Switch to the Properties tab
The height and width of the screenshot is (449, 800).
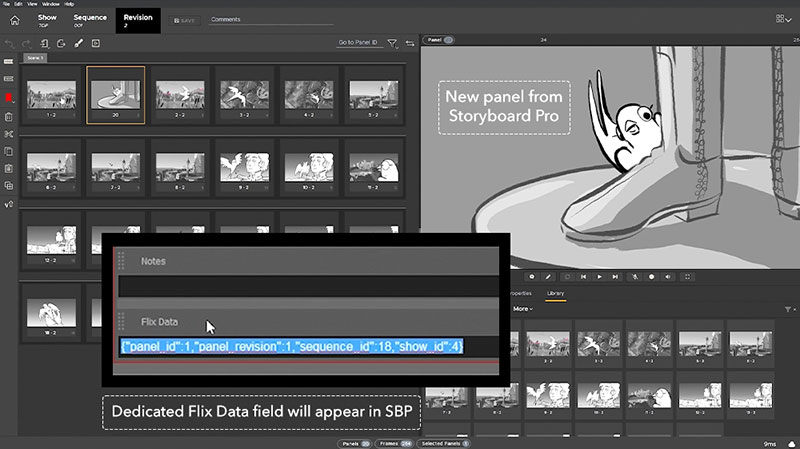(x=521, y=293)
